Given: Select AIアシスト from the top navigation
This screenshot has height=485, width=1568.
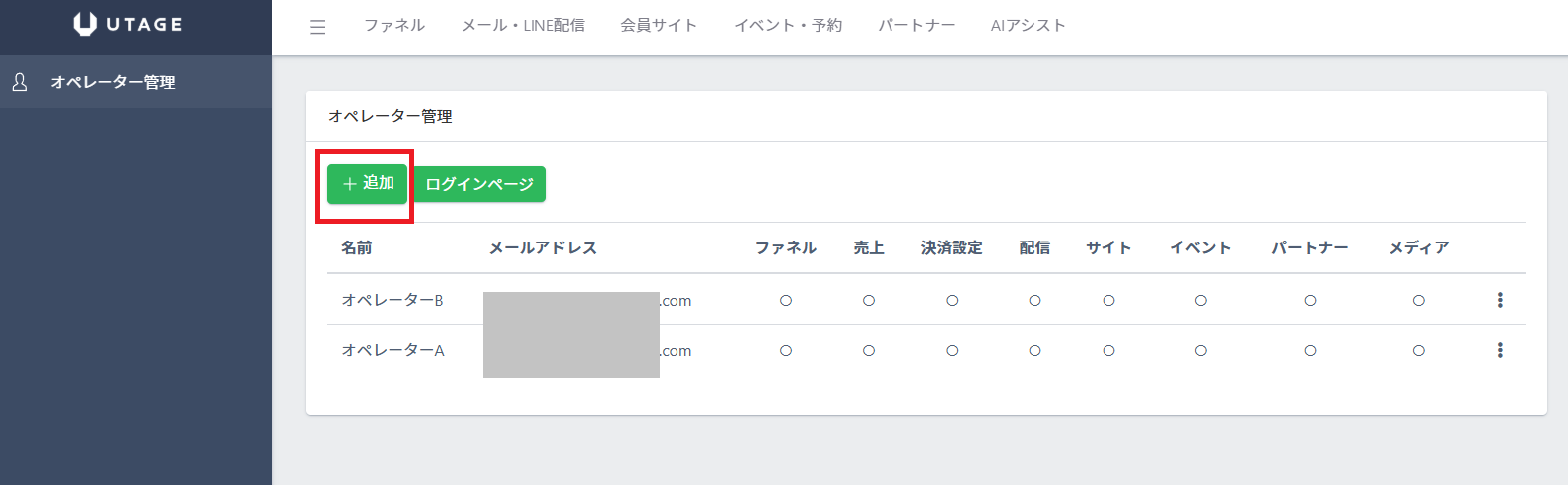Looking at the screenshot, I should point(1028,26).
